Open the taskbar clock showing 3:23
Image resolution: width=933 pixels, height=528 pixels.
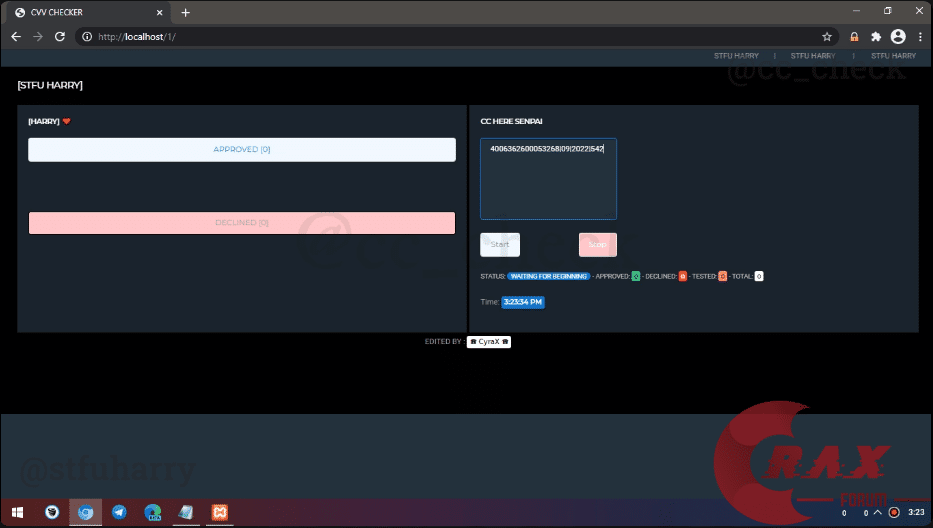click(916, 513)
